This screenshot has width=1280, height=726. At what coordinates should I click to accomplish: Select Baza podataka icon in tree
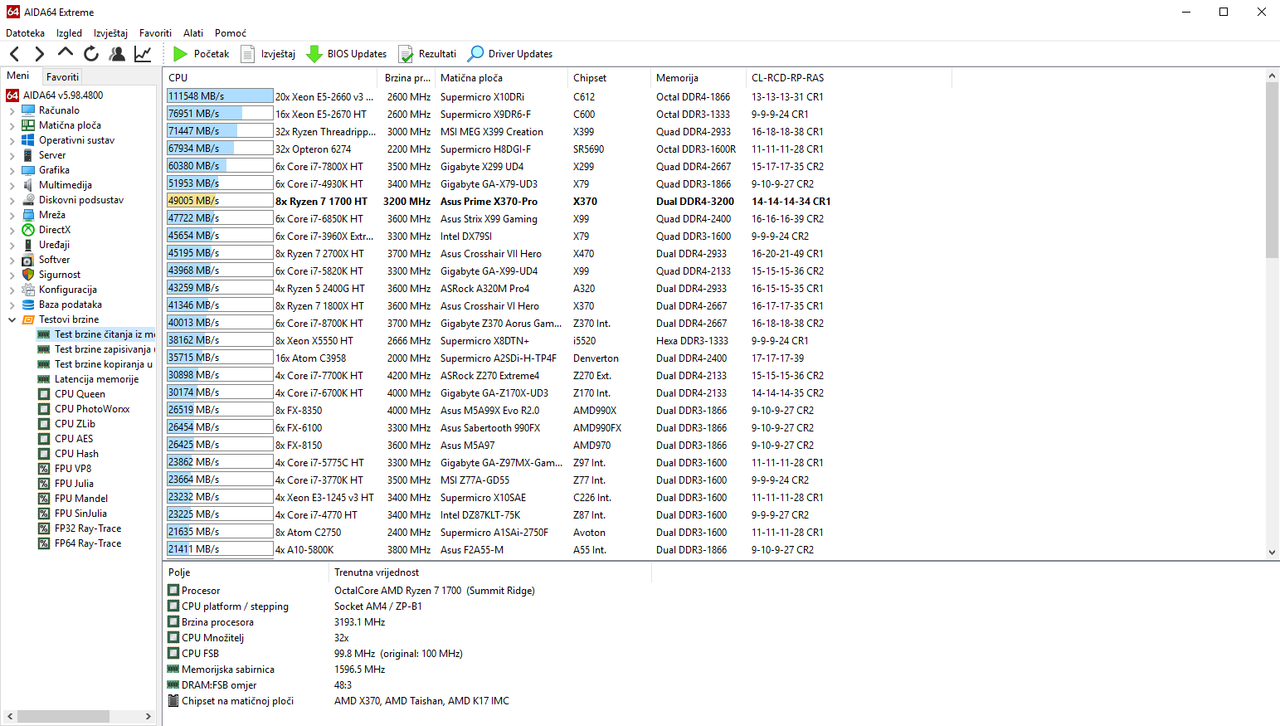tap(28, 304)
